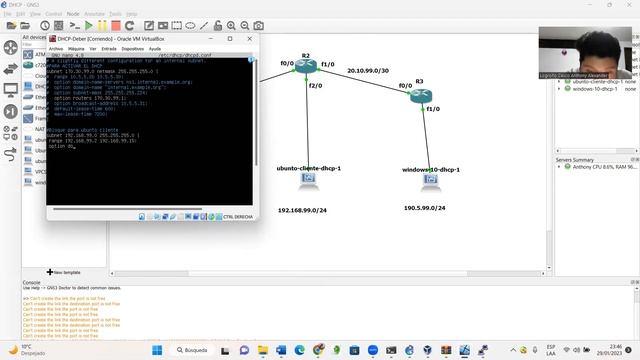The width and height of the screenshot is (640, 360).
Task: Open console to all devices
Action: (75, 26)
